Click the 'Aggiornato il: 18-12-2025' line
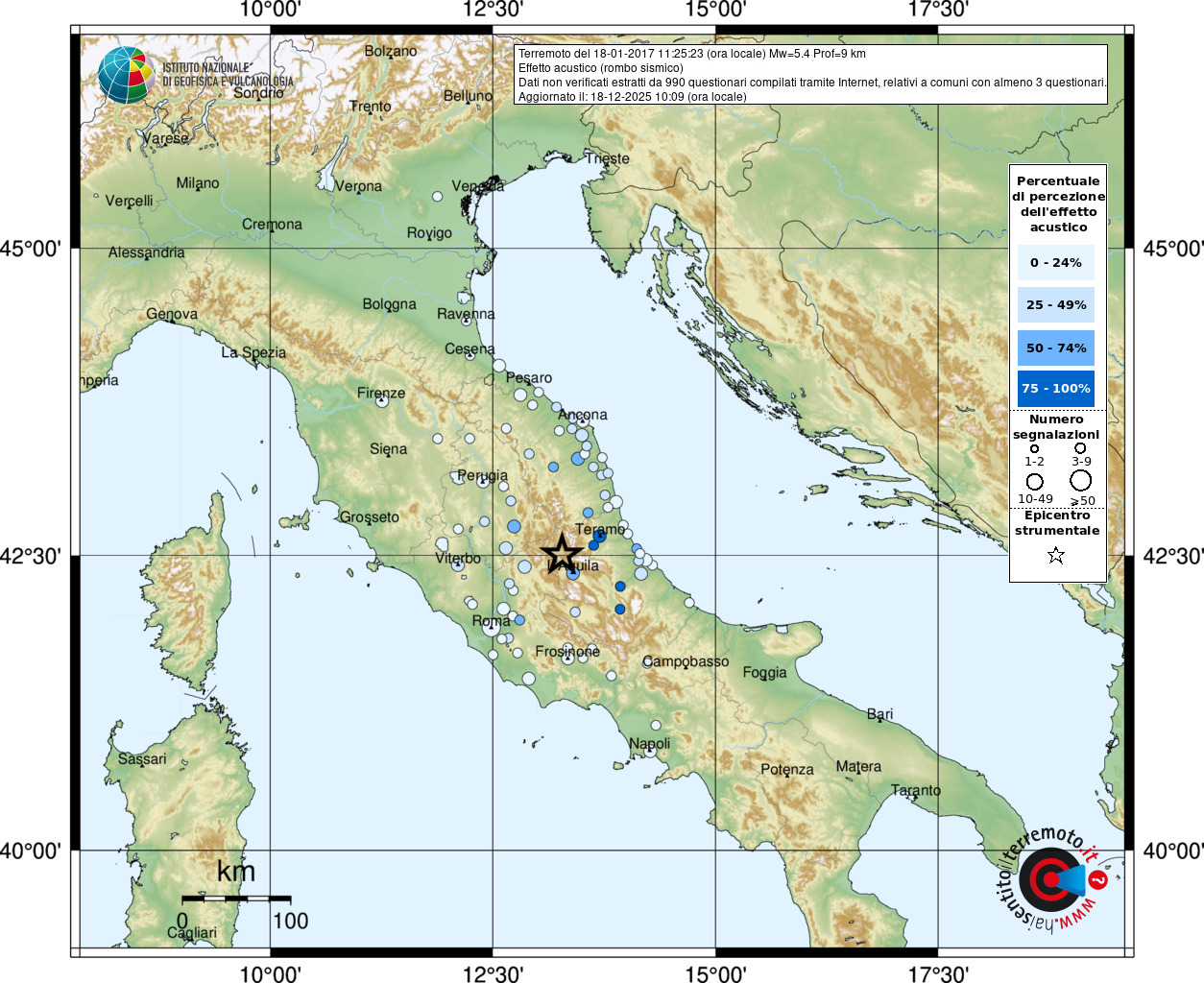The image size is (1204, 983). (632, 97)
